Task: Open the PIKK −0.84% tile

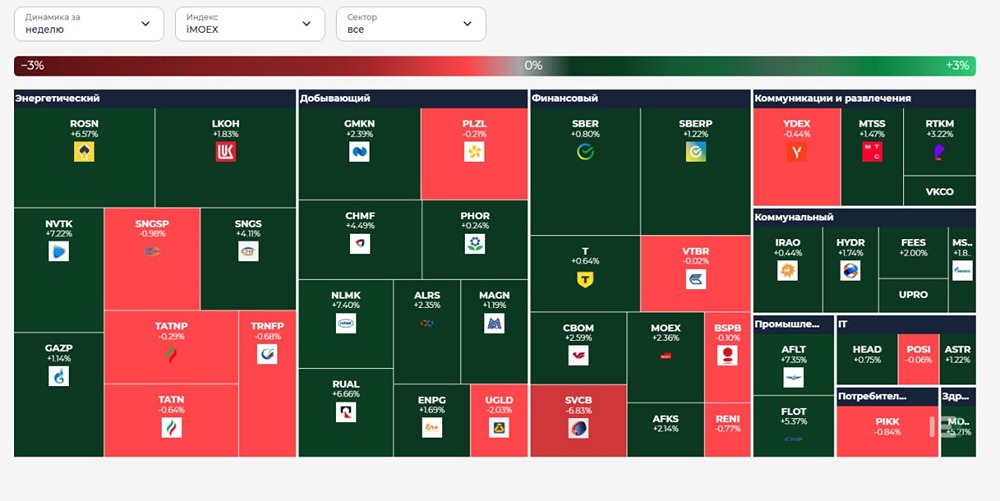Action: click(887, 432)
